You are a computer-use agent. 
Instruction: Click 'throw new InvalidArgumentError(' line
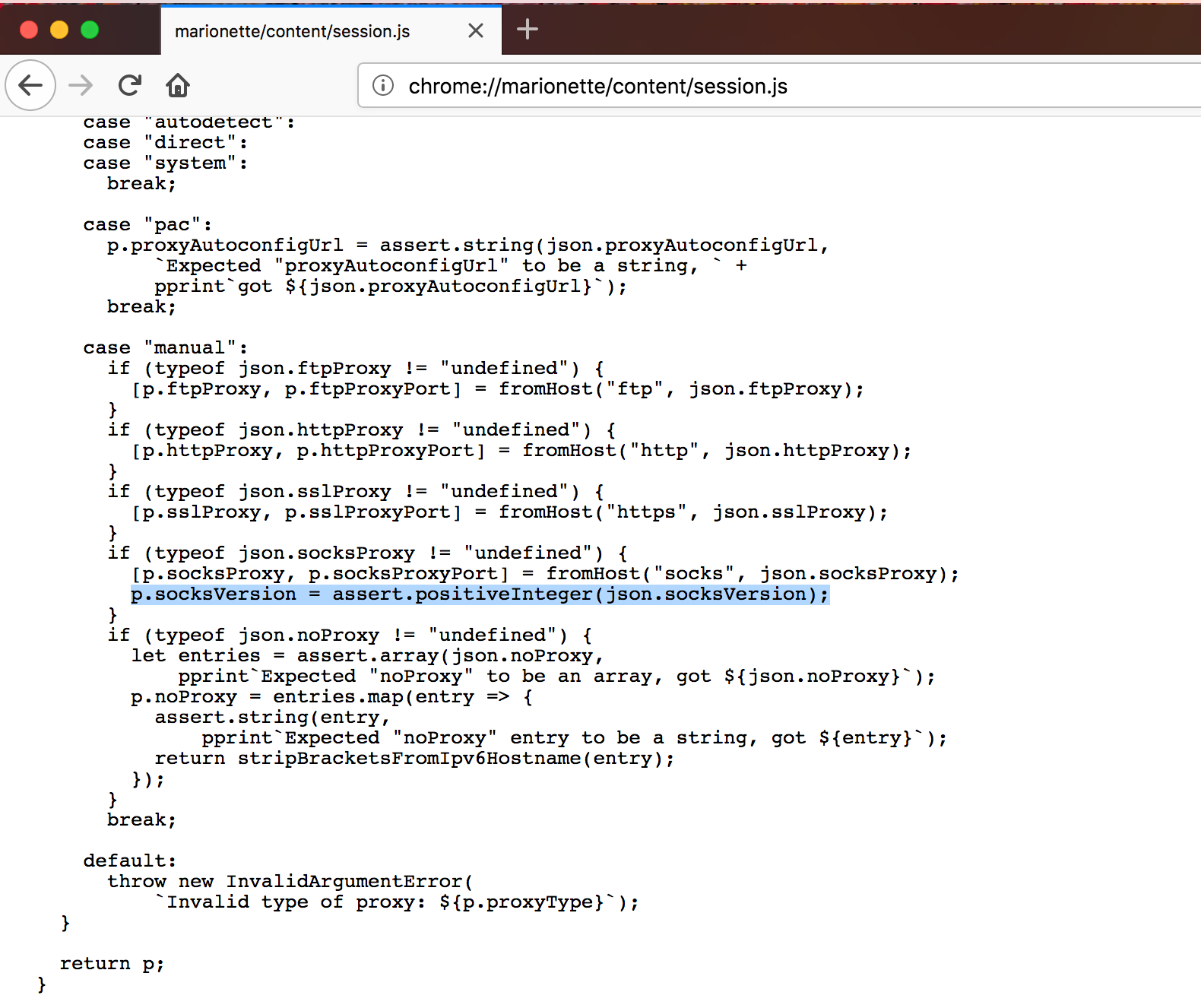click(290, 882)
